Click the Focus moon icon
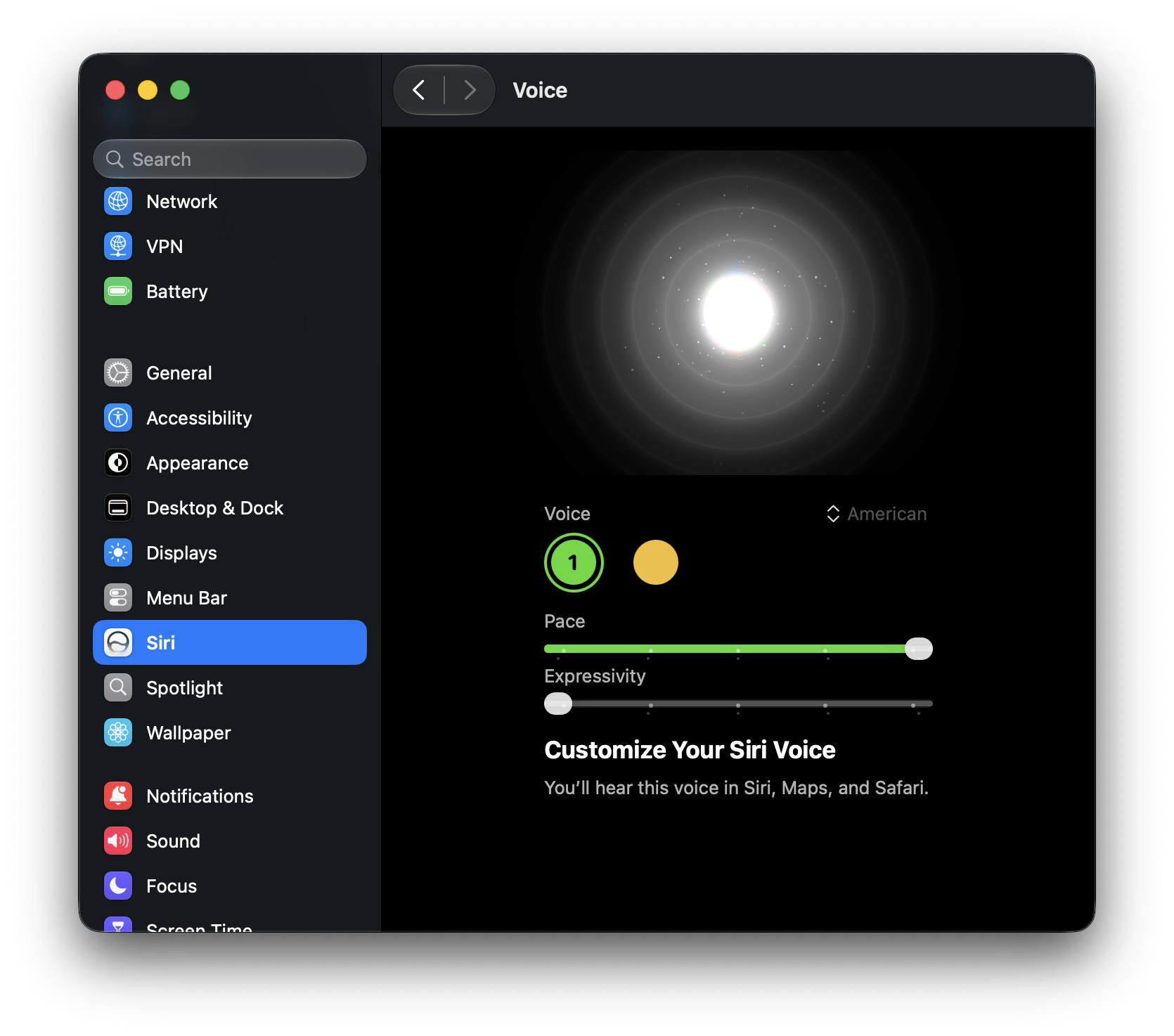This screenshot has height=1036, width=1174. (x=118, y=886)
